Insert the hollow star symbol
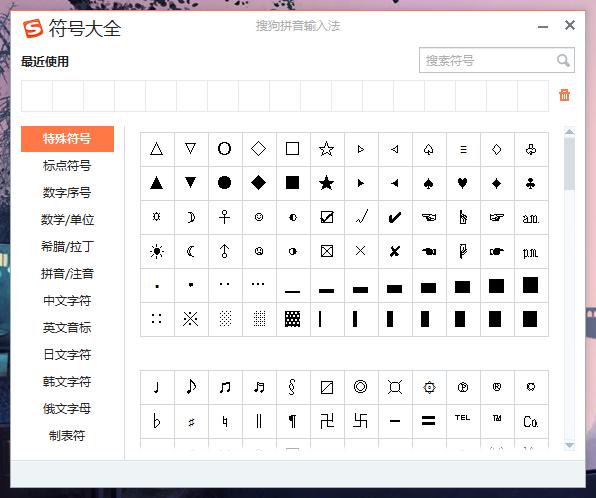This screenshot has width=596, height=498. point(327,149)
